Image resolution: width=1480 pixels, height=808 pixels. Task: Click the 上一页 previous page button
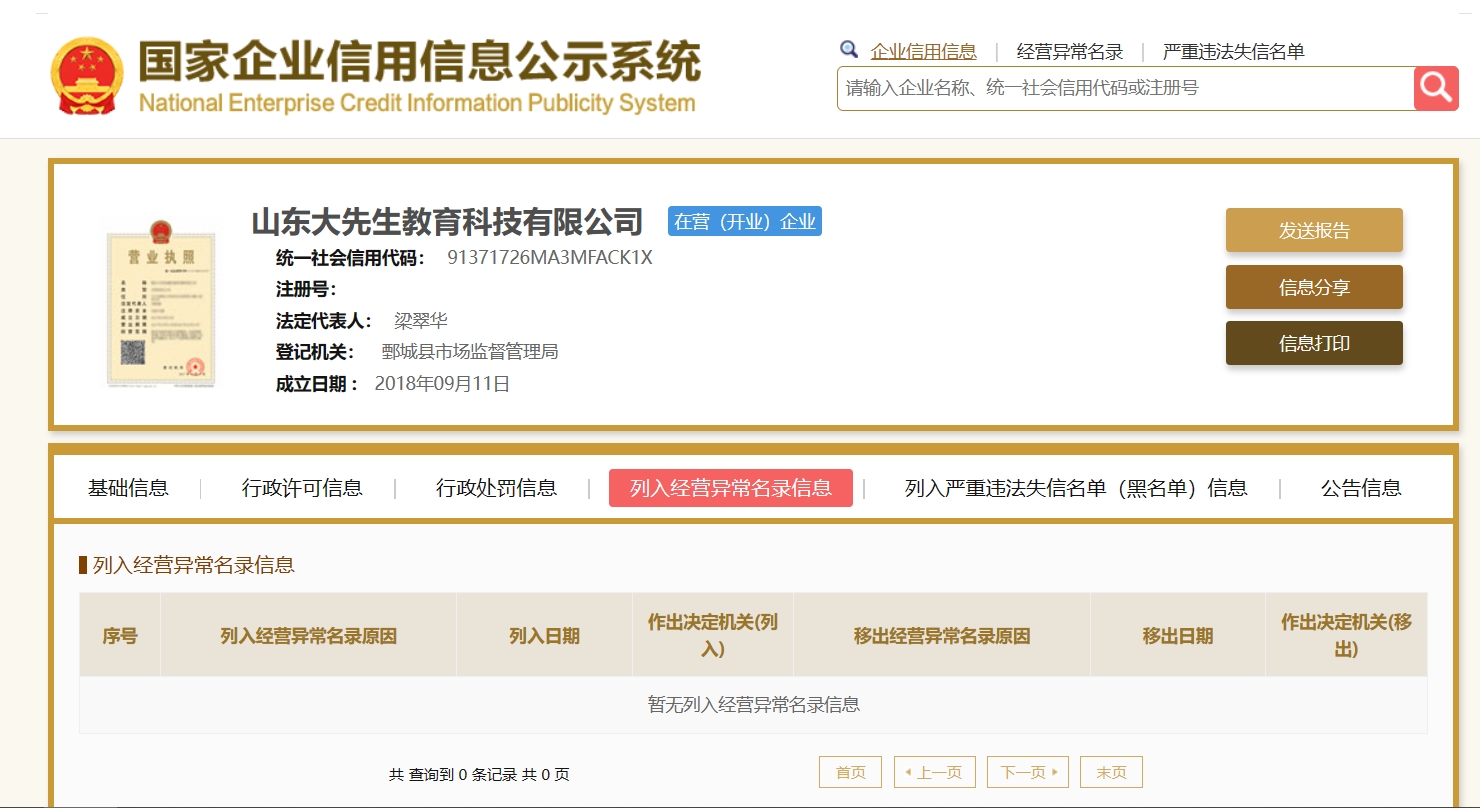tap(935, 772)
